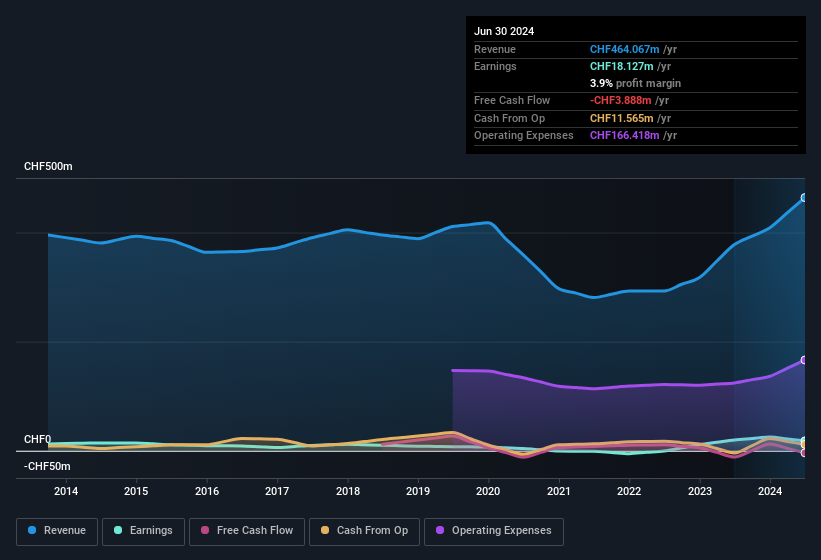The image size is (821, 560).
Task: Click the CHF464.067m revenue value in the tooltip
Action: (x=625, y=49)
